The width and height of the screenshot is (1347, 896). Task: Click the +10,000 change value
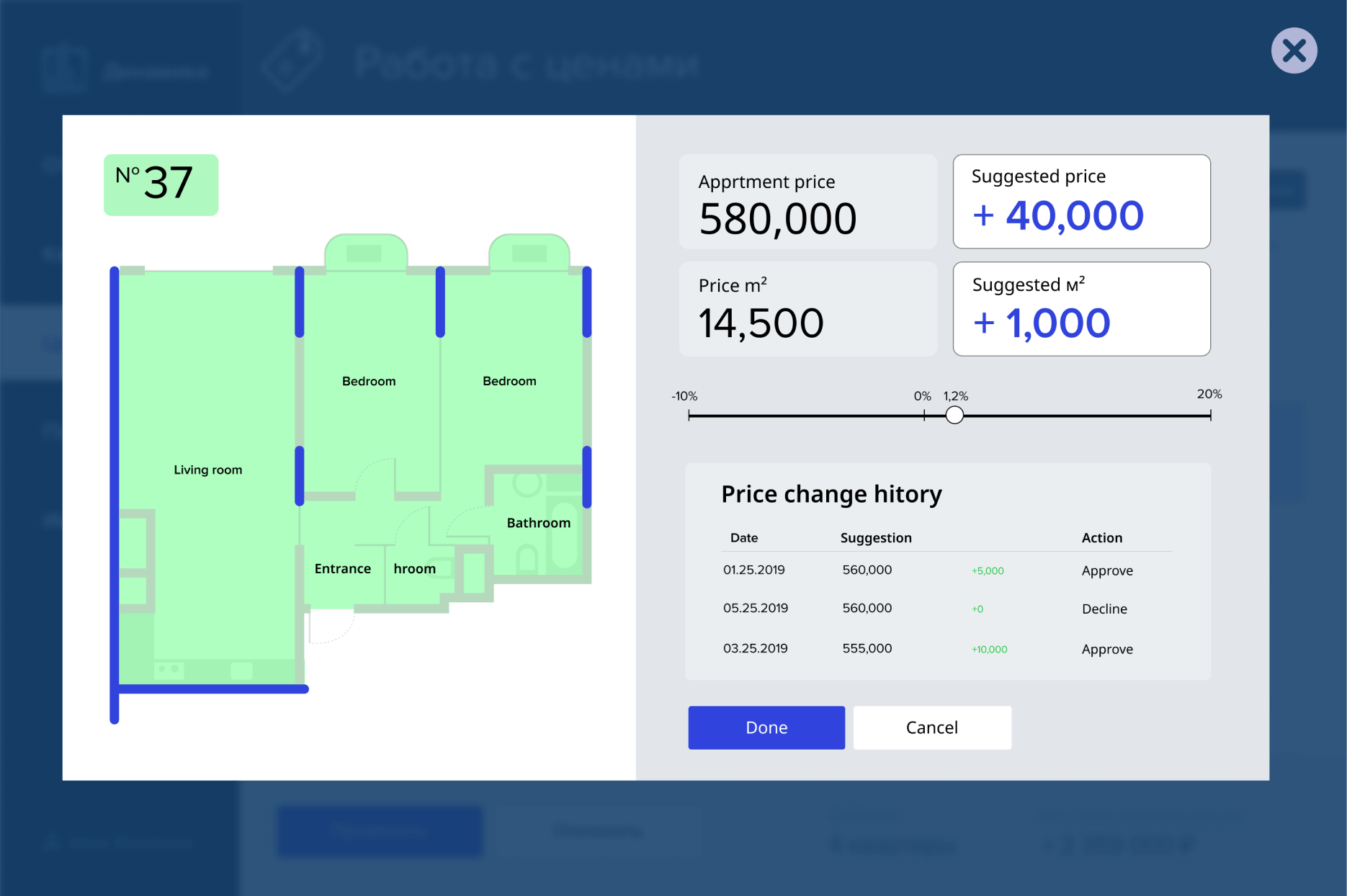point(989,649)
